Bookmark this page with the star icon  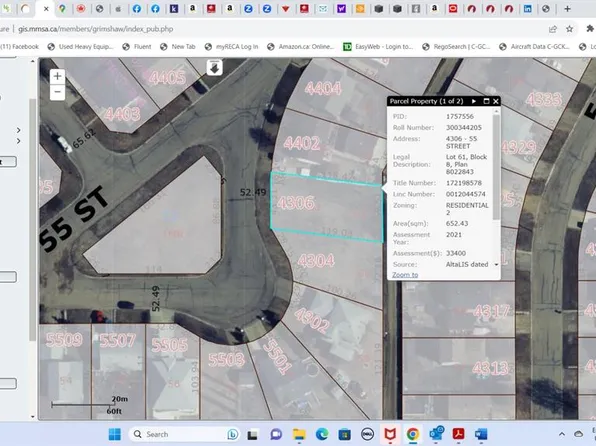point(569,29)
